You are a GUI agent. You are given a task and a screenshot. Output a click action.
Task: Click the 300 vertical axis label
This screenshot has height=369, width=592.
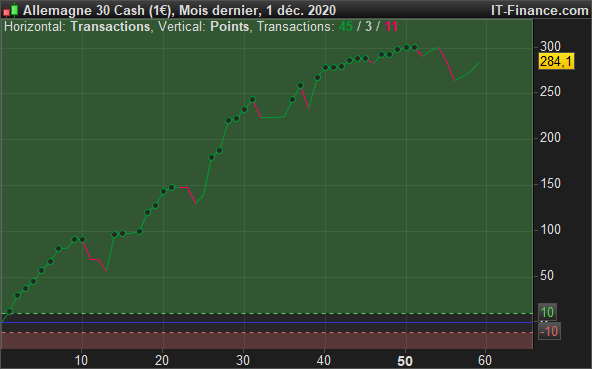550,46
